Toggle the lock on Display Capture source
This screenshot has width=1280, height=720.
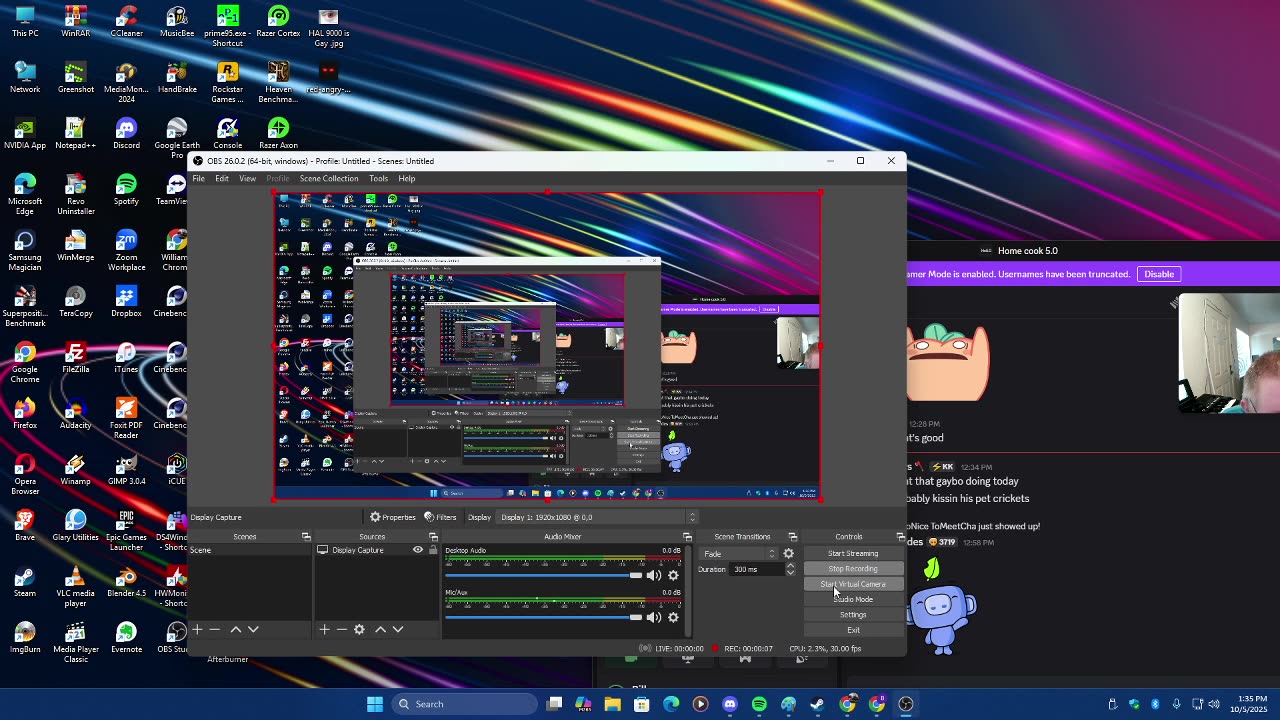pyautogui.click(x=432, y=550)
